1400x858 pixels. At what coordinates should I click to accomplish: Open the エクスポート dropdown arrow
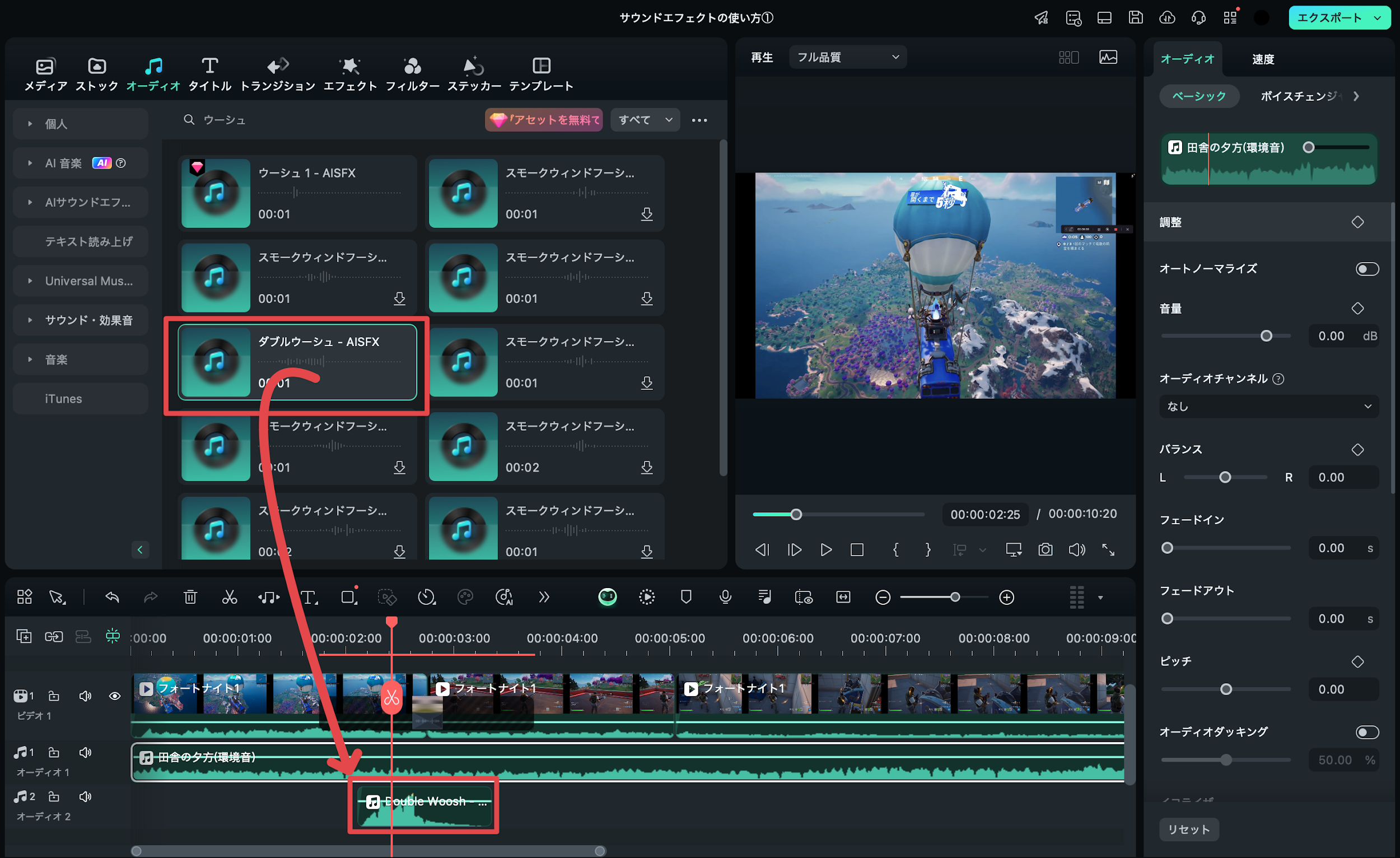point(1377,17)
